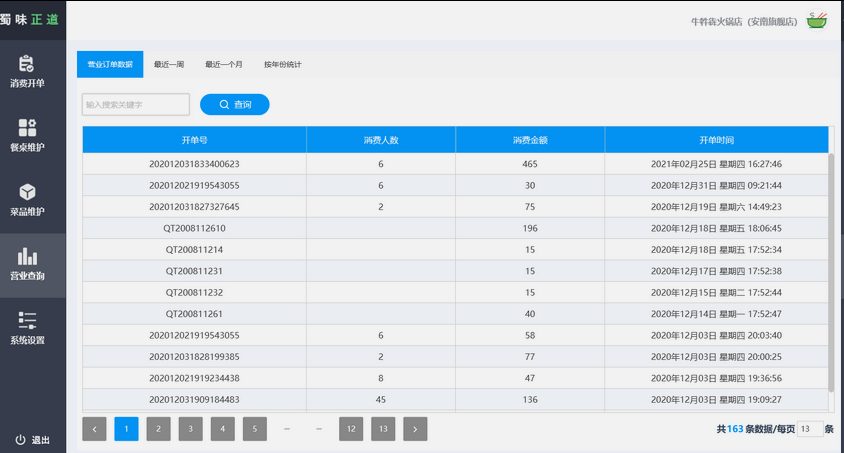844x453 pixels.
Task: Select the 营业订单数据 tab
Action: click(x=110, y=65)
